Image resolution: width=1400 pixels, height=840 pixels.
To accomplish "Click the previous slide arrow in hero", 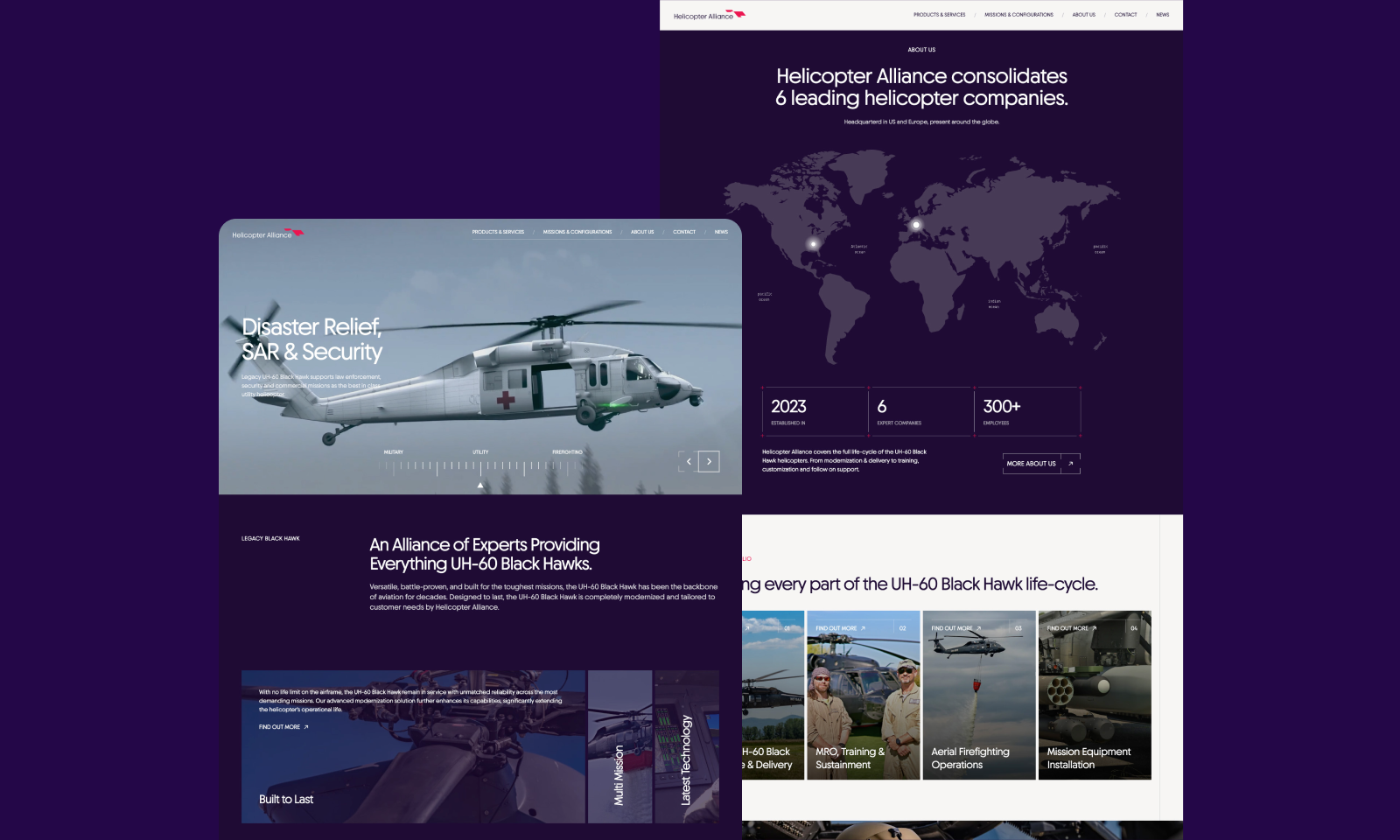I will (x=689, y=461).
